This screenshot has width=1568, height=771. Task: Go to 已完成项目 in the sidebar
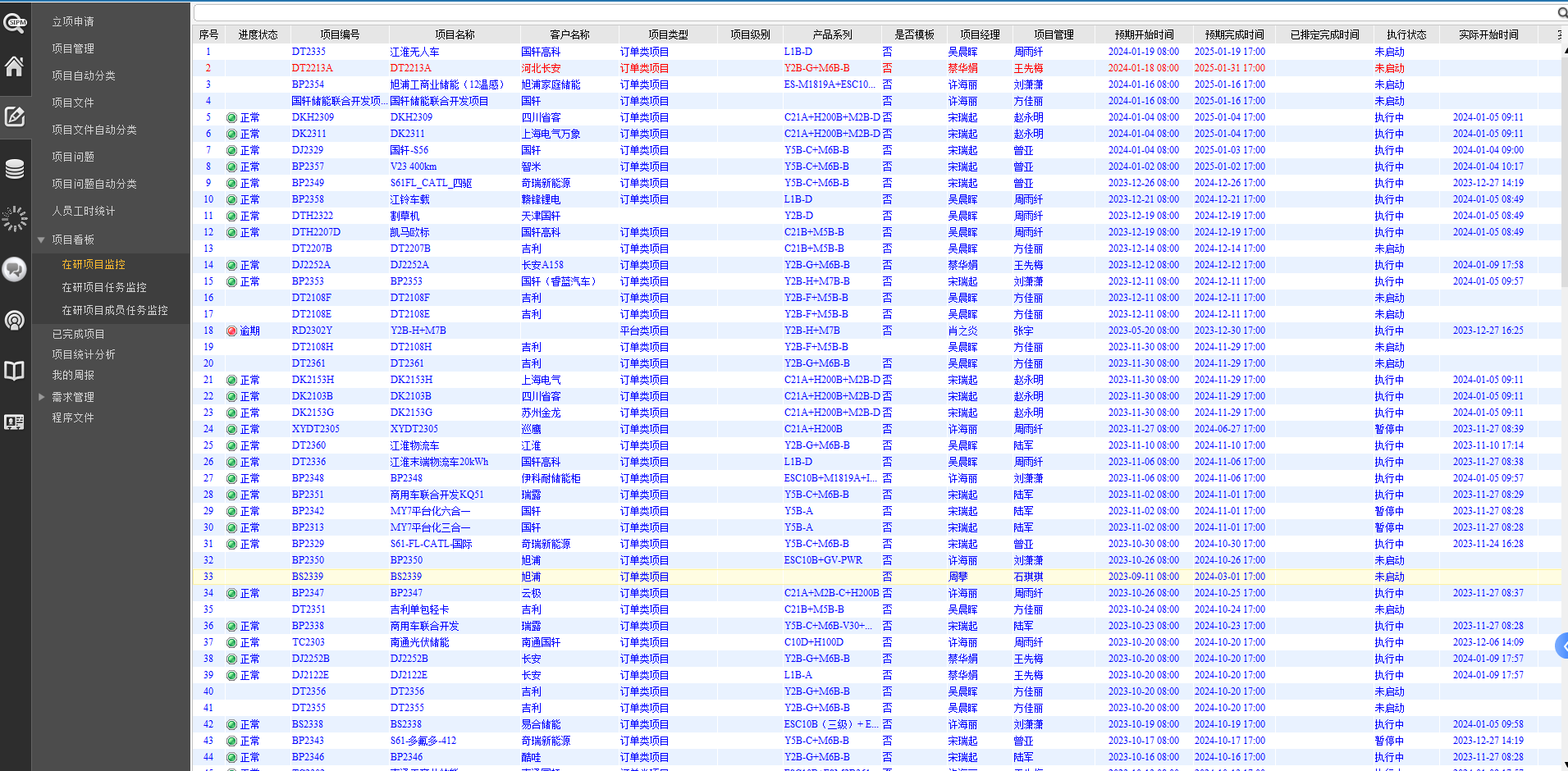click(x=78, y=334)
